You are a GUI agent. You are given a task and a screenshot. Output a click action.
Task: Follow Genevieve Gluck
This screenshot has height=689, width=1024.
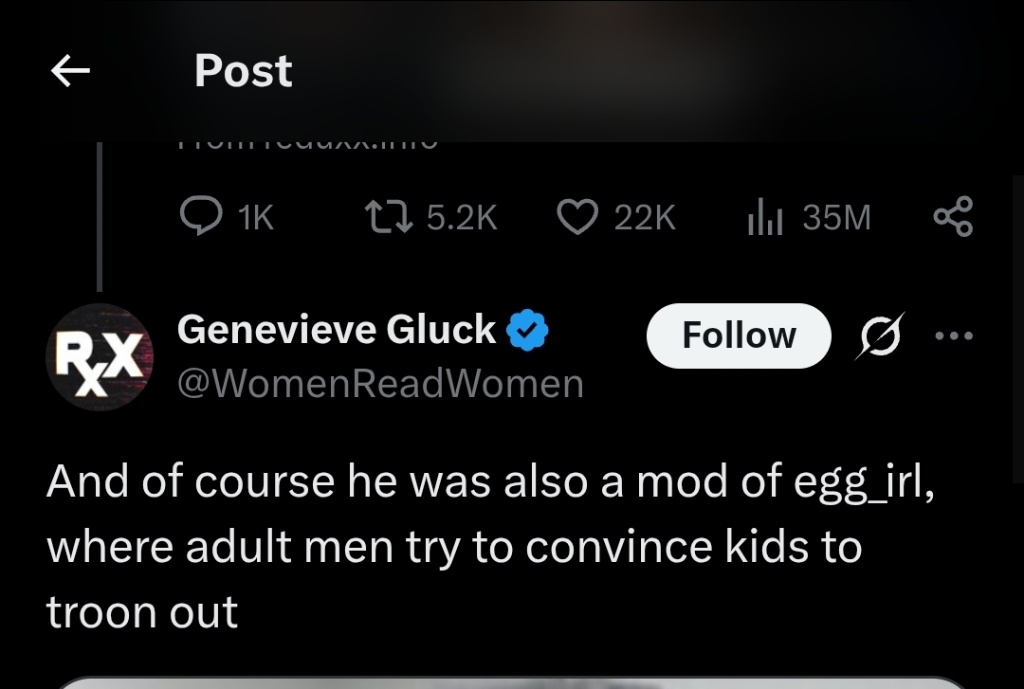click(x=738, y=335)
